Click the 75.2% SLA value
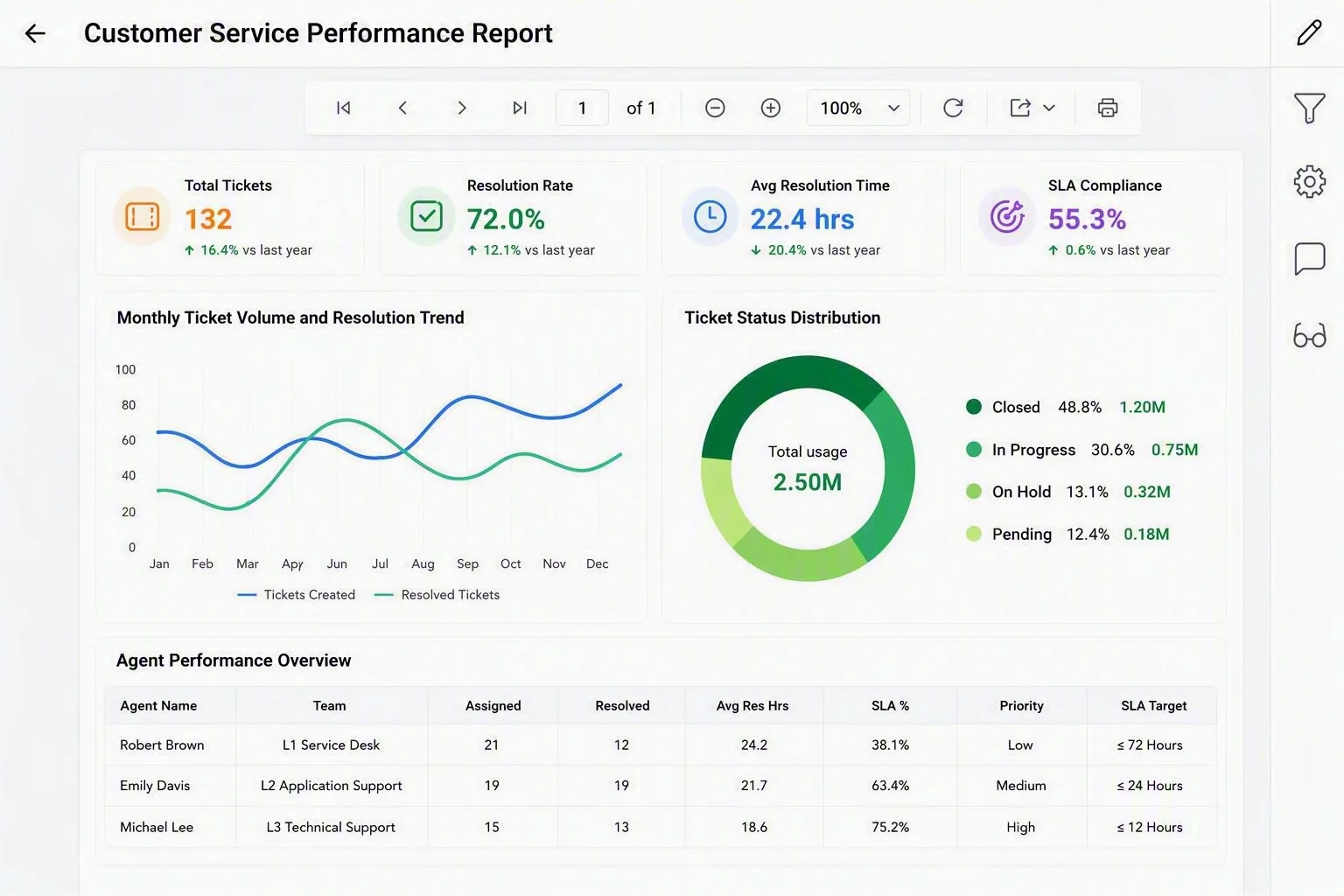The height and width of the screenshot is (896, 1344). click(890, 827)
